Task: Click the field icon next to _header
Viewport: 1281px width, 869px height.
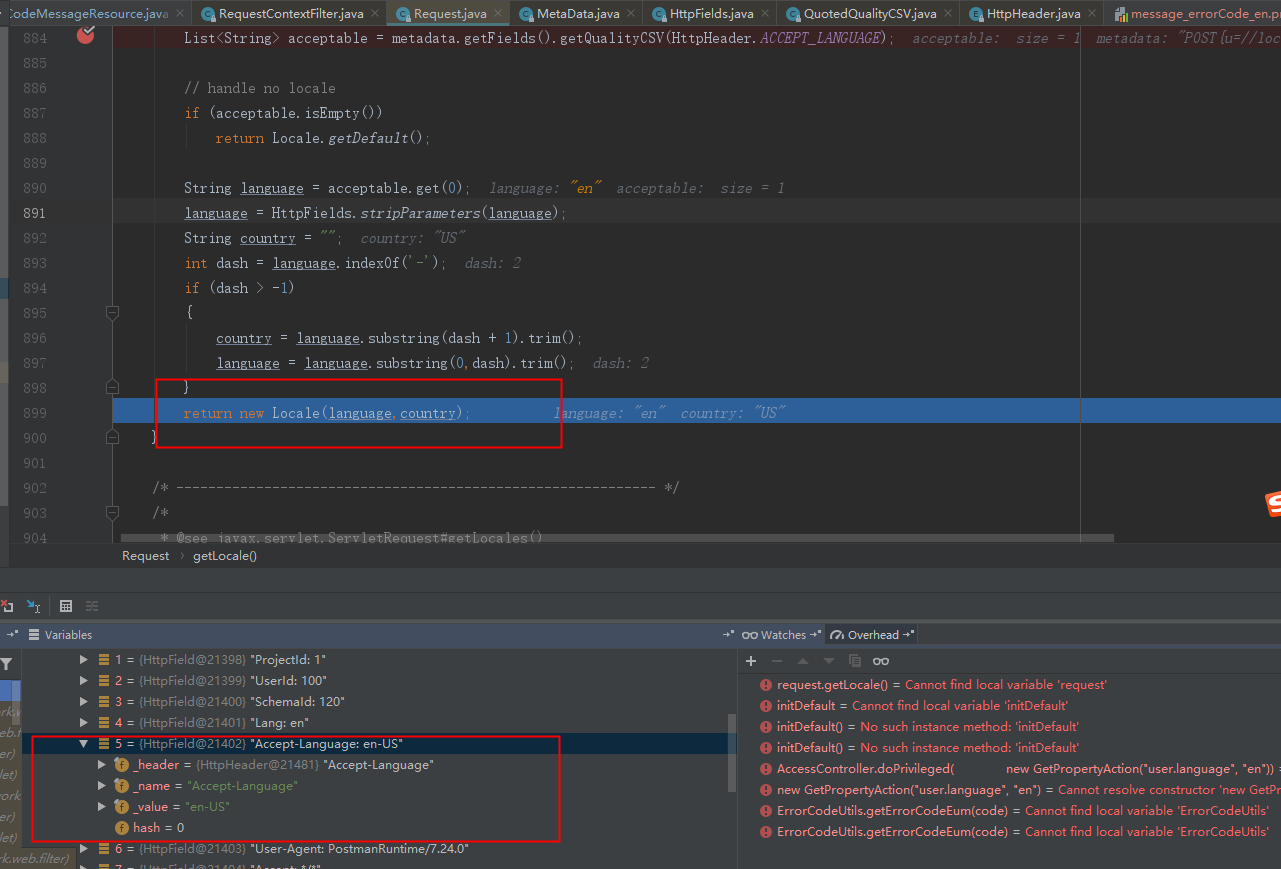Action: click(123, 765)
